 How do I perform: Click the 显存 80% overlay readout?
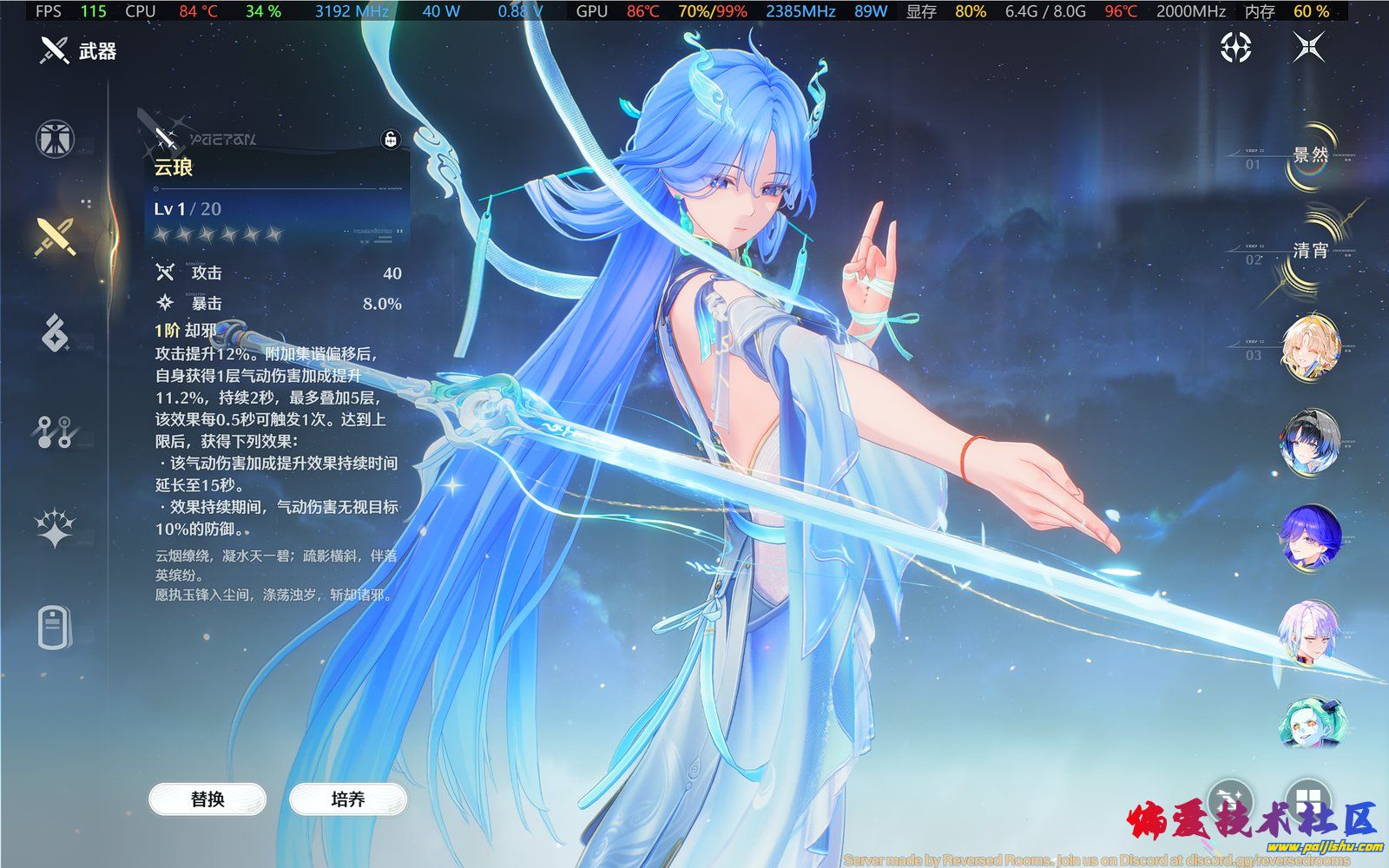[x=945, y=11]
